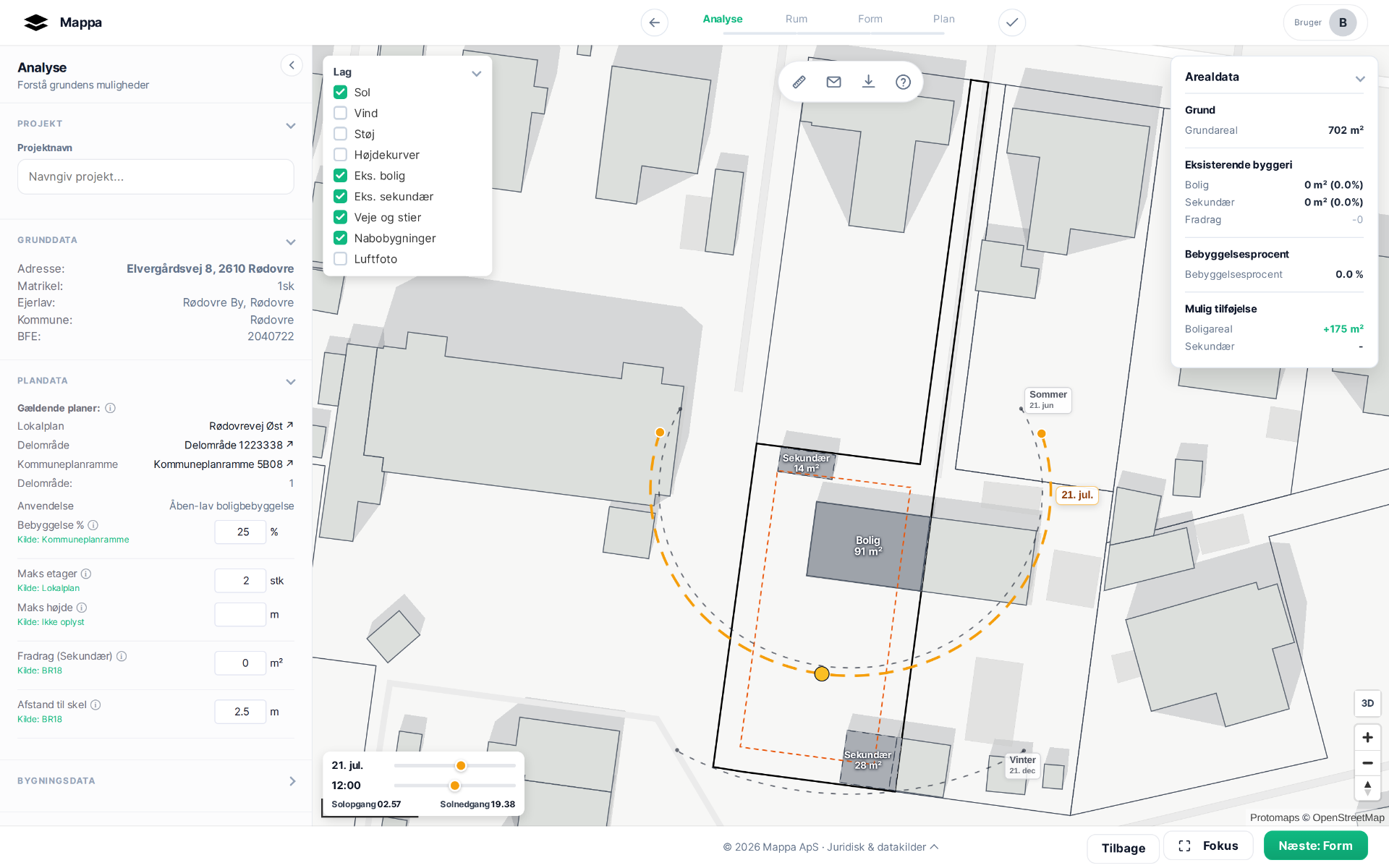Hide the Veje og stier layer
Screen dimensions: 1389x868
(x=340, y=217)
